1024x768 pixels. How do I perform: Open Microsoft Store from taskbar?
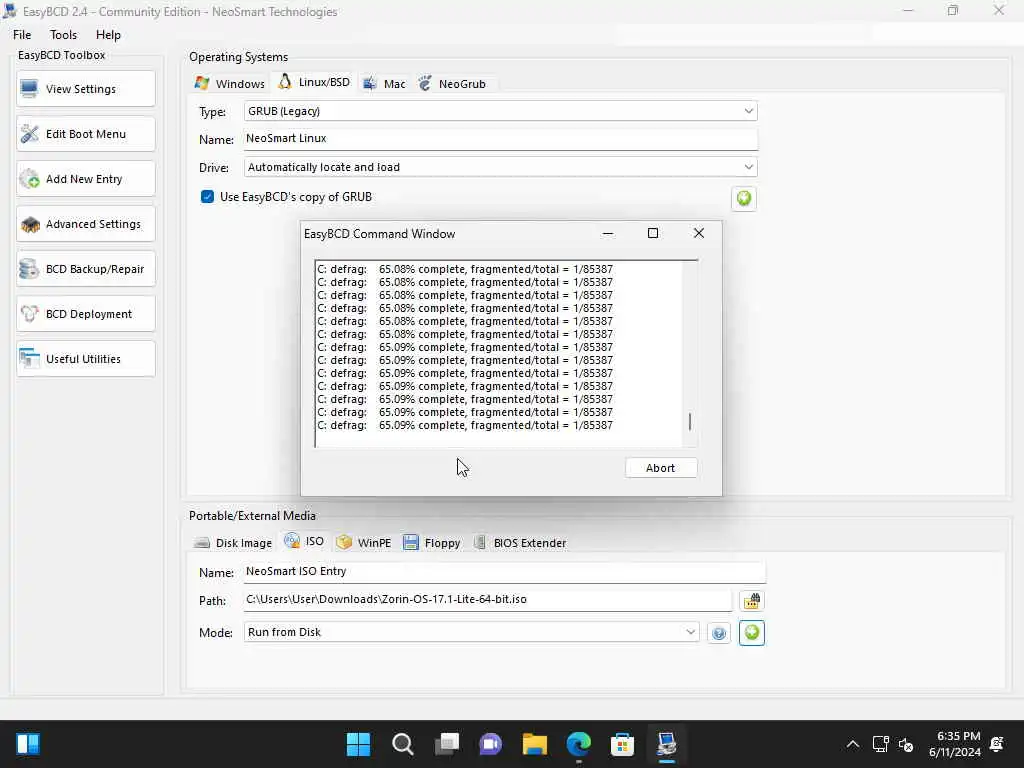[x=622, y=744]
